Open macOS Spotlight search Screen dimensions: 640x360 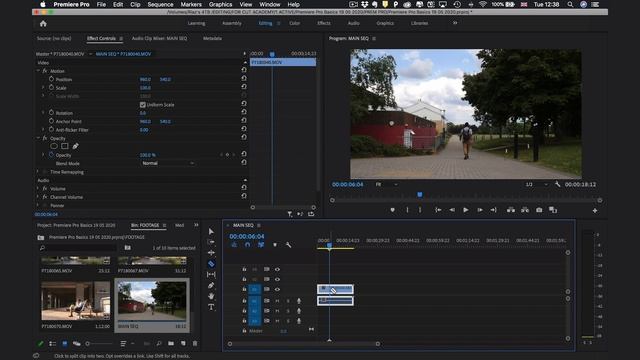pyautogui.click(x=570, y=4)
